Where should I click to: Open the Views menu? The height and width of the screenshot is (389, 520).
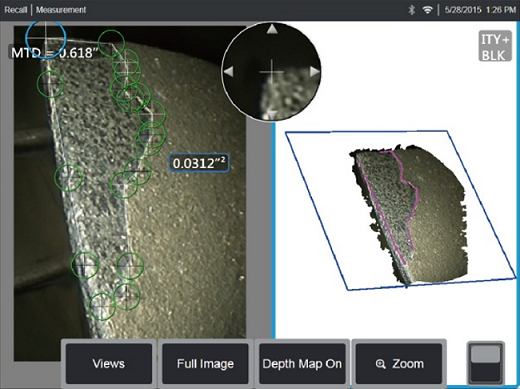pos(109,364)
